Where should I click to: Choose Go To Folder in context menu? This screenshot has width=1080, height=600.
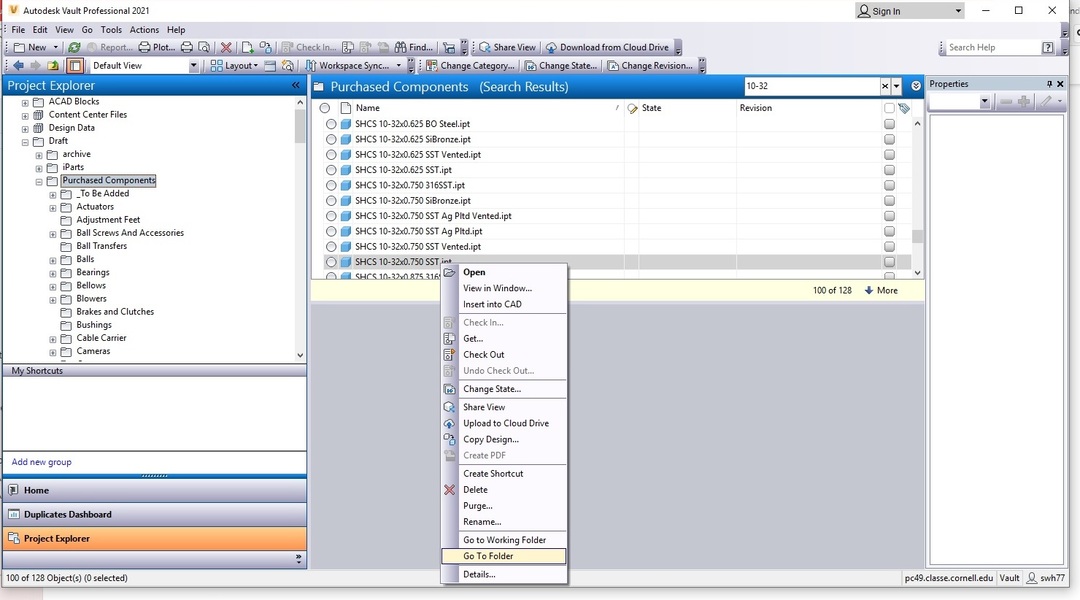(x=503, y=556)
